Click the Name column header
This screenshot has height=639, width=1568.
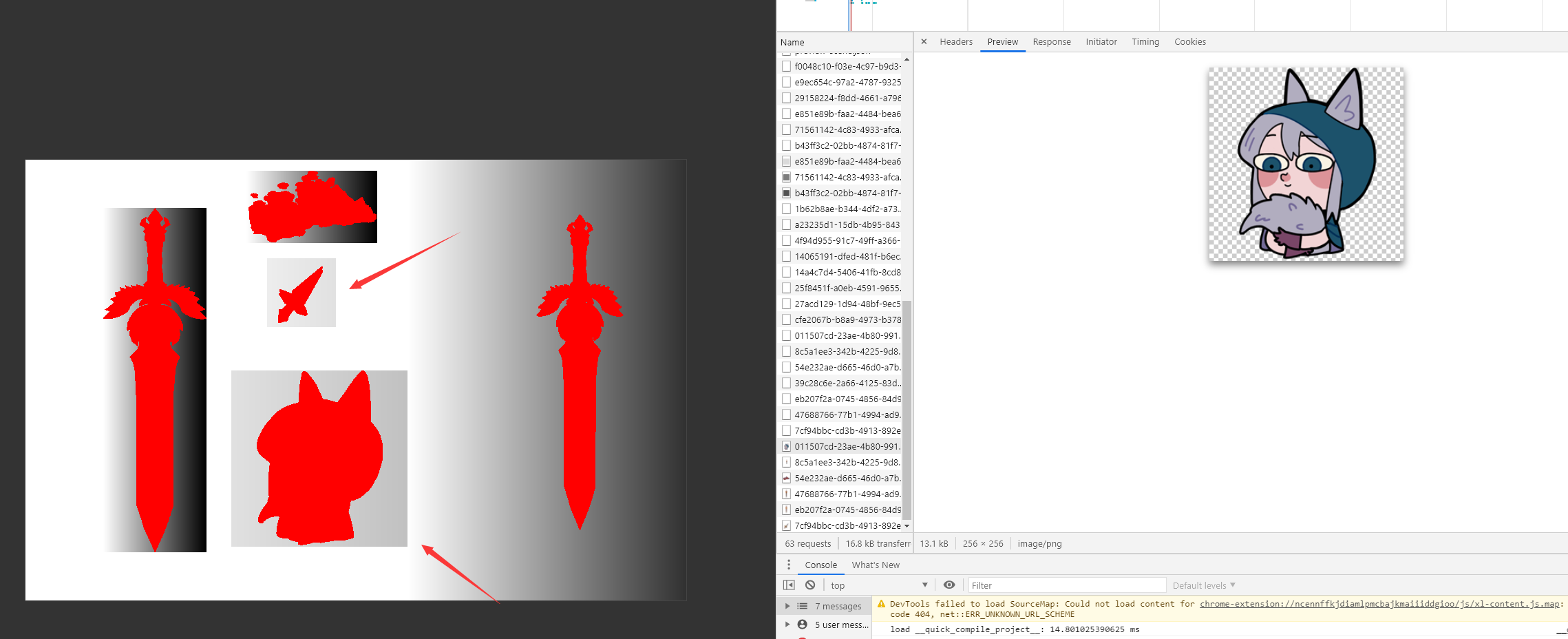pos(845,42)
